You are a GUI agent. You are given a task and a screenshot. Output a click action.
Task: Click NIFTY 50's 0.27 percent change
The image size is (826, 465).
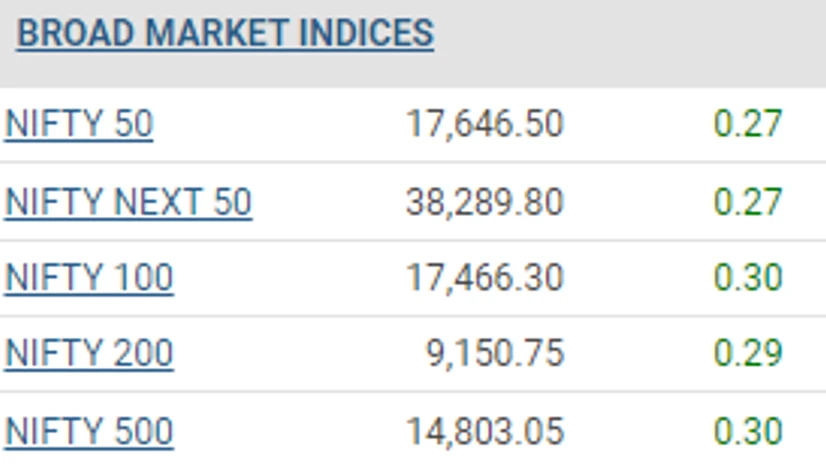[747, 125]
